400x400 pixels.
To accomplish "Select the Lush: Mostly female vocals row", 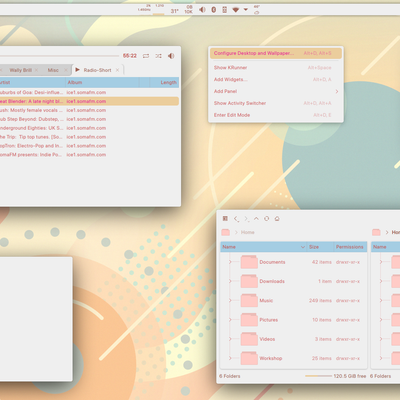I will [89, 110].
